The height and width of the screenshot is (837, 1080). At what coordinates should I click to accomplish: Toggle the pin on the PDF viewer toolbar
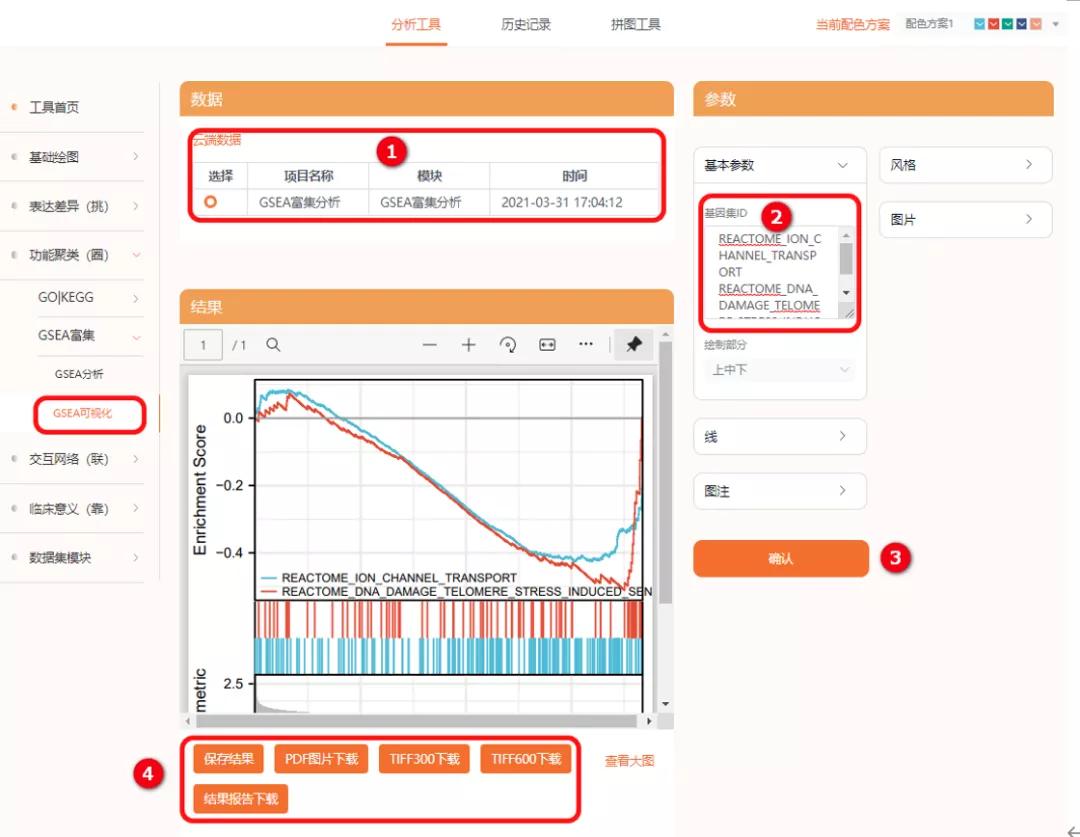pyautogui.click(x=635, y=343)
